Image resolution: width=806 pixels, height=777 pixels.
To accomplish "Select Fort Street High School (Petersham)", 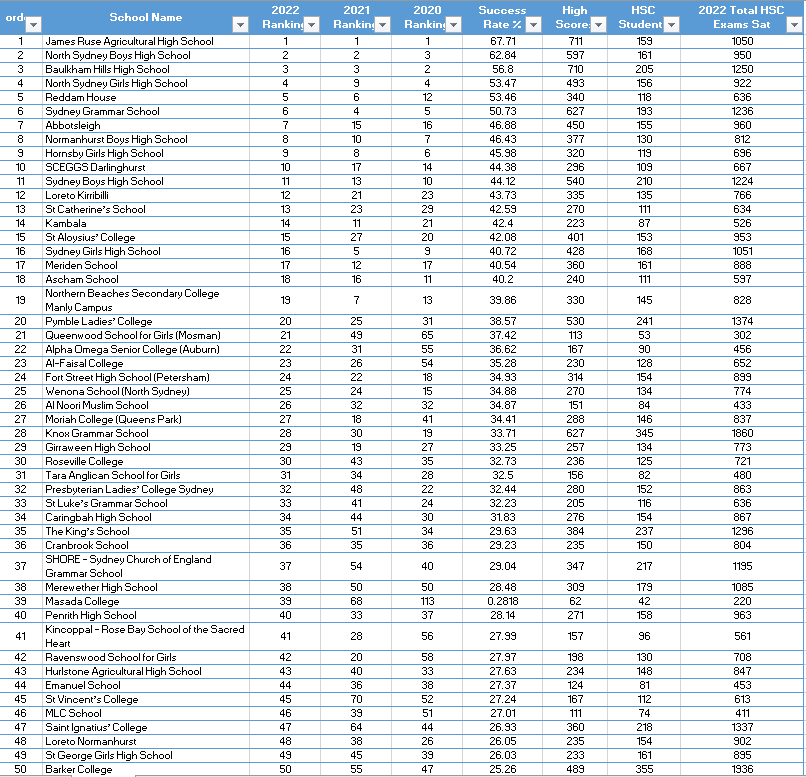I will pos(146,377).
